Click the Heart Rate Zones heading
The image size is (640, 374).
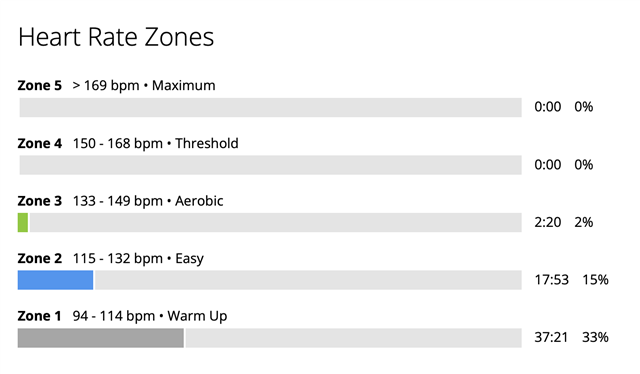(x=116, y=37)
